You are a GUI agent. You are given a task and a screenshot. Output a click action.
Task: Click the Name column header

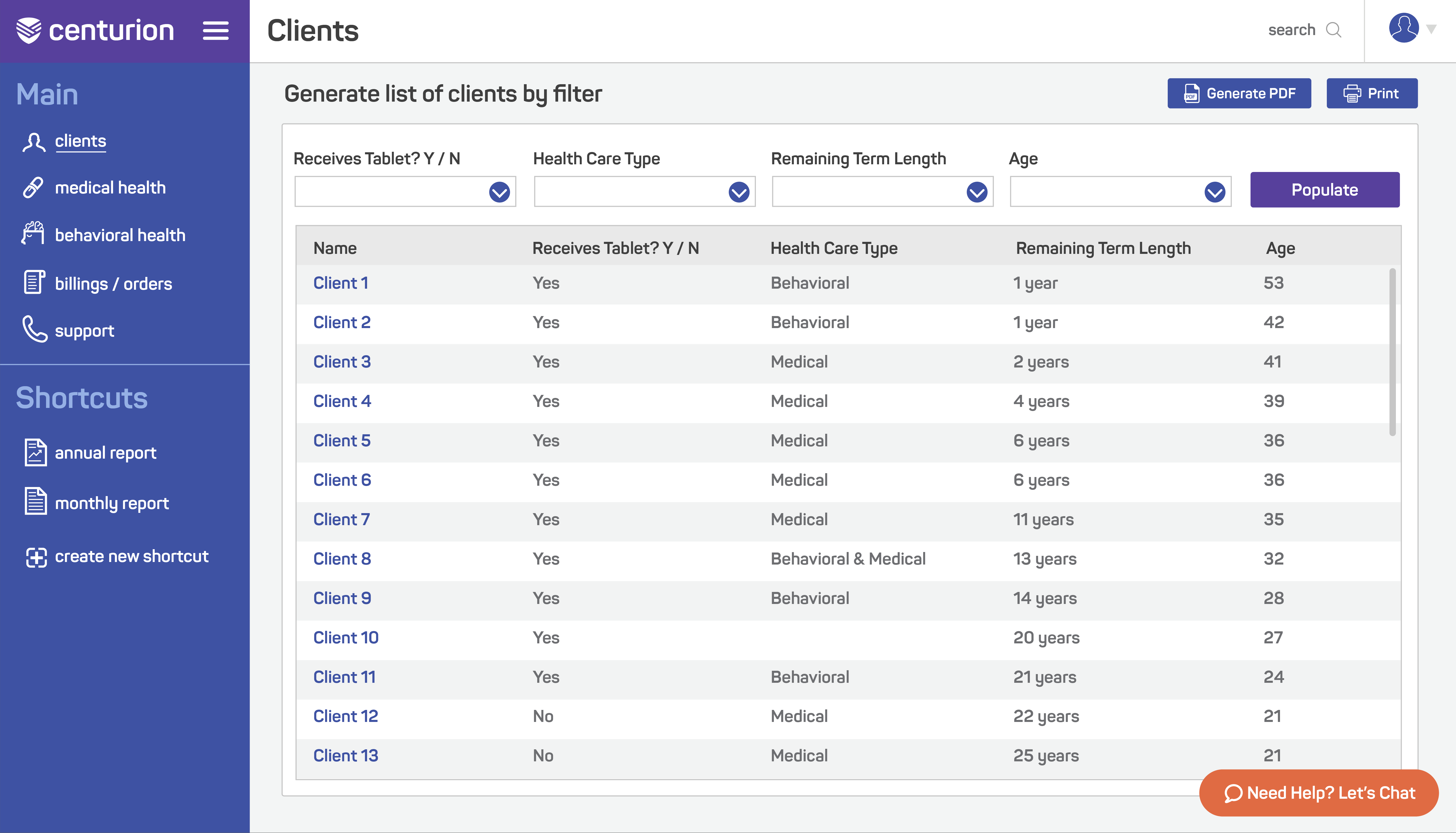click(335, 248)
